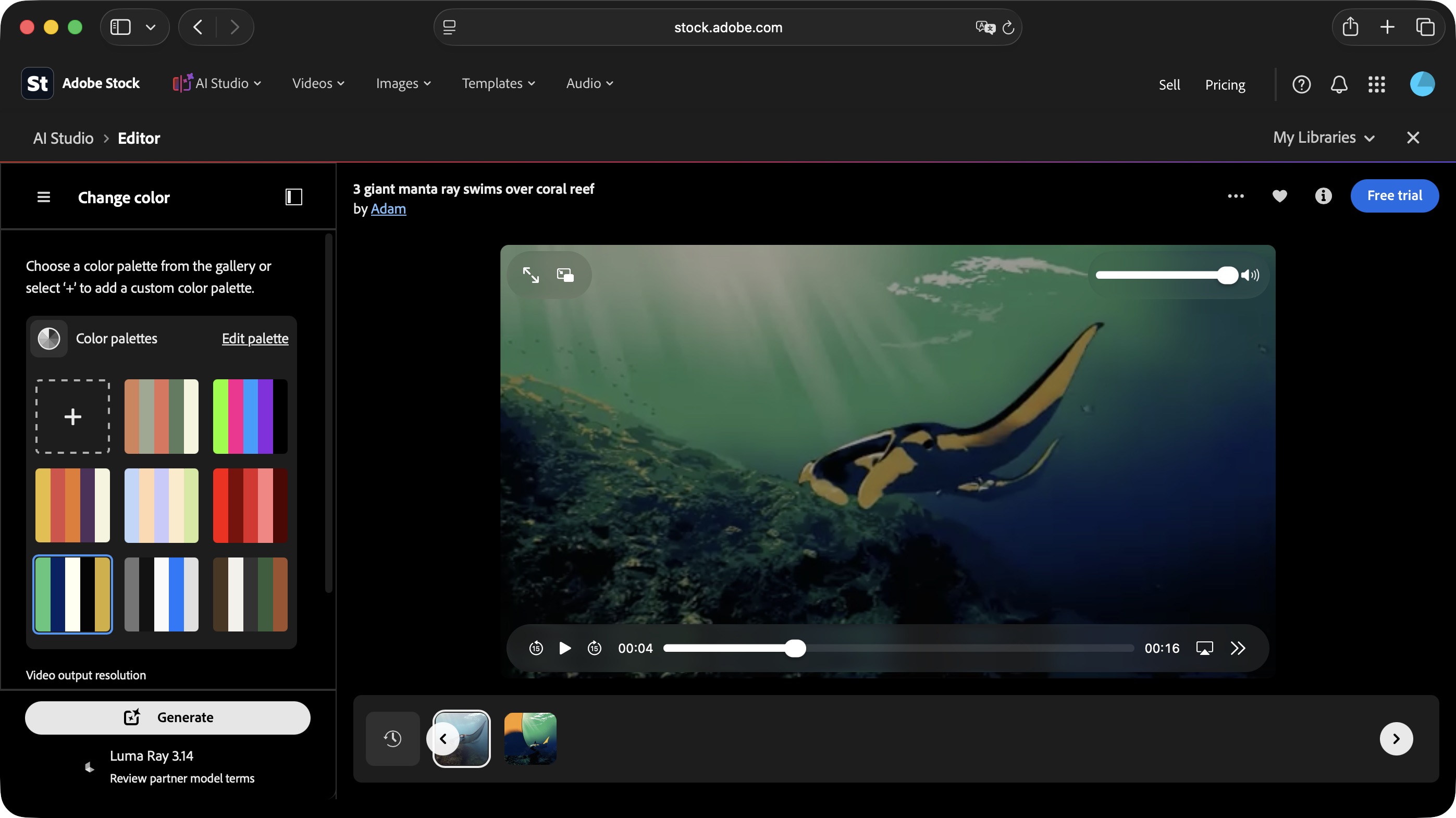This screenshot has height=818, width=1456.
Task: Click the Generate button
Action: [x=168, y=717]
